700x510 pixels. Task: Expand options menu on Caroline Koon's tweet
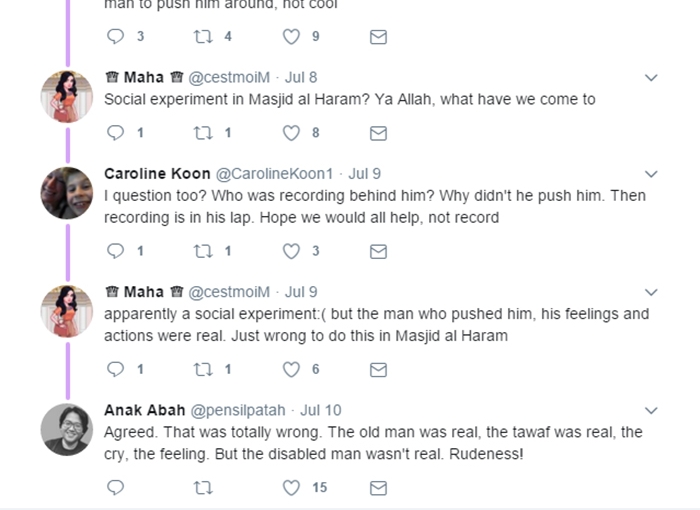651,174
